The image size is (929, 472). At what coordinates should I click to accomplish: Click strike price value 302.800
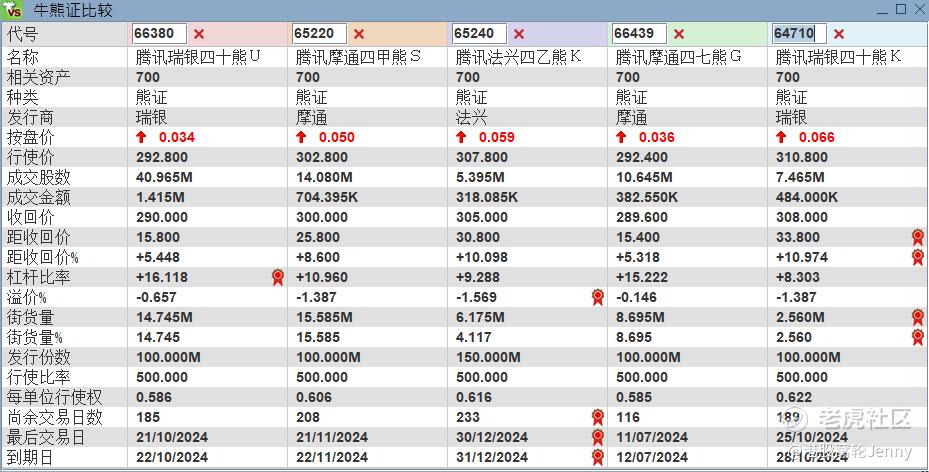coord(322,158)
